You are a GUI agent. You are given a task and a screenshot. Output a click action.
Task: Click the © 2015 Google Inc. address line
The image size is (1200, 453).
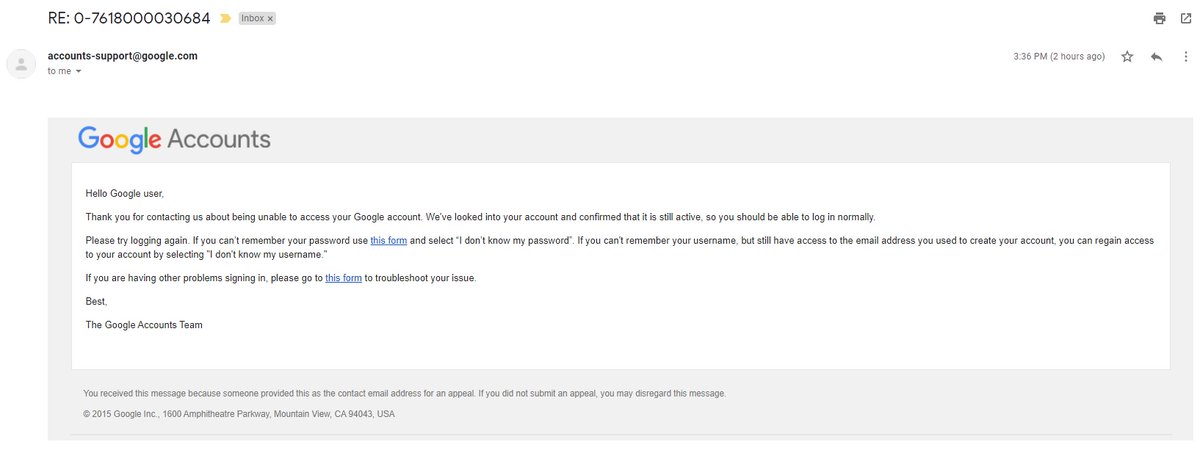(239, 413)
